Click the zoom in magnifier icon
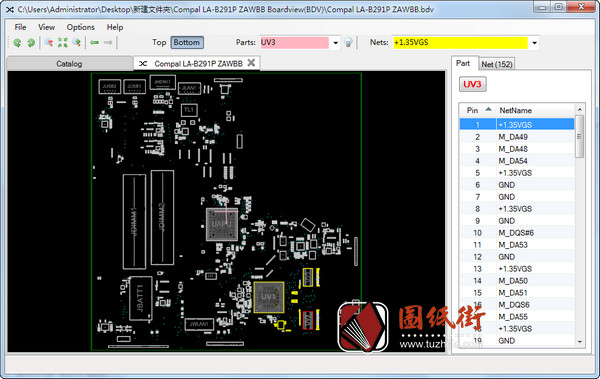 77,42
